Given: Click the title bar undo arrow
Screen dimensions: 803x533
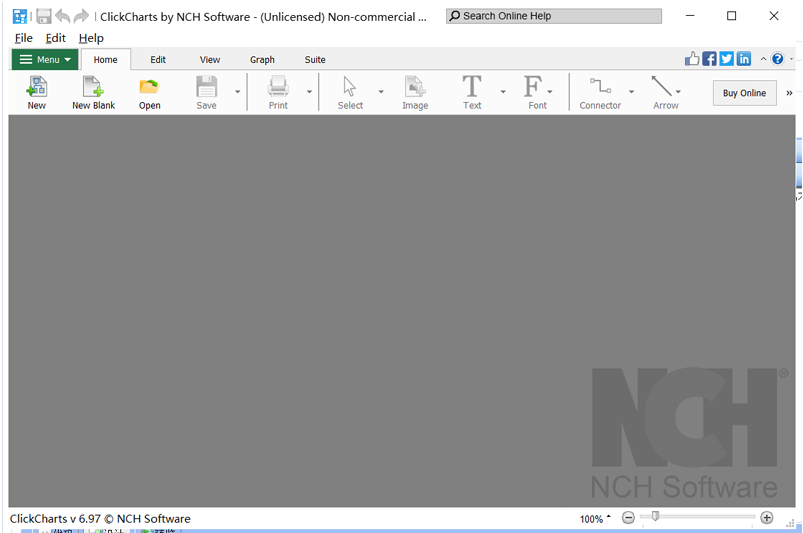Looking at the screenshot, I should [62, 16].
